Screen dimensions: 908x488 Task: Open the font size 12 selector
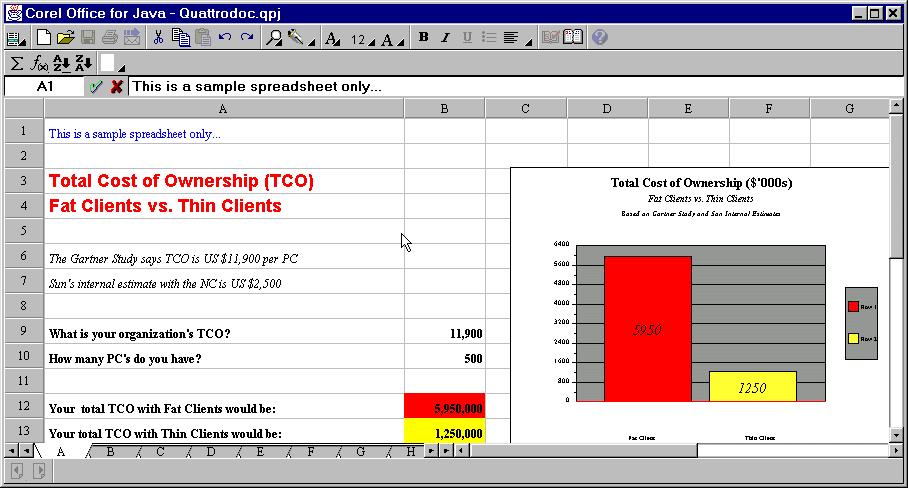click(x=363, y=39)
